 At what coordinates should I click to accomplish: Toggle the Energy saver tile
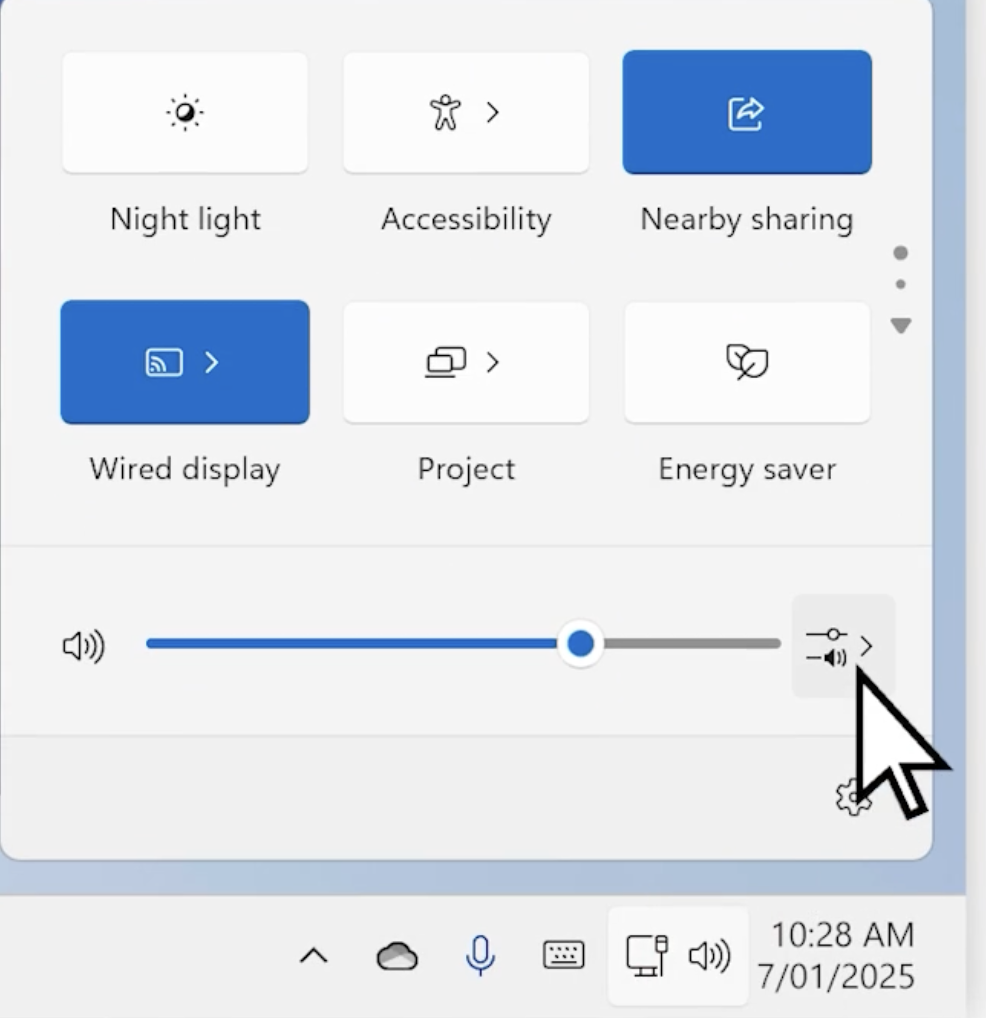(x=747, y=362)
